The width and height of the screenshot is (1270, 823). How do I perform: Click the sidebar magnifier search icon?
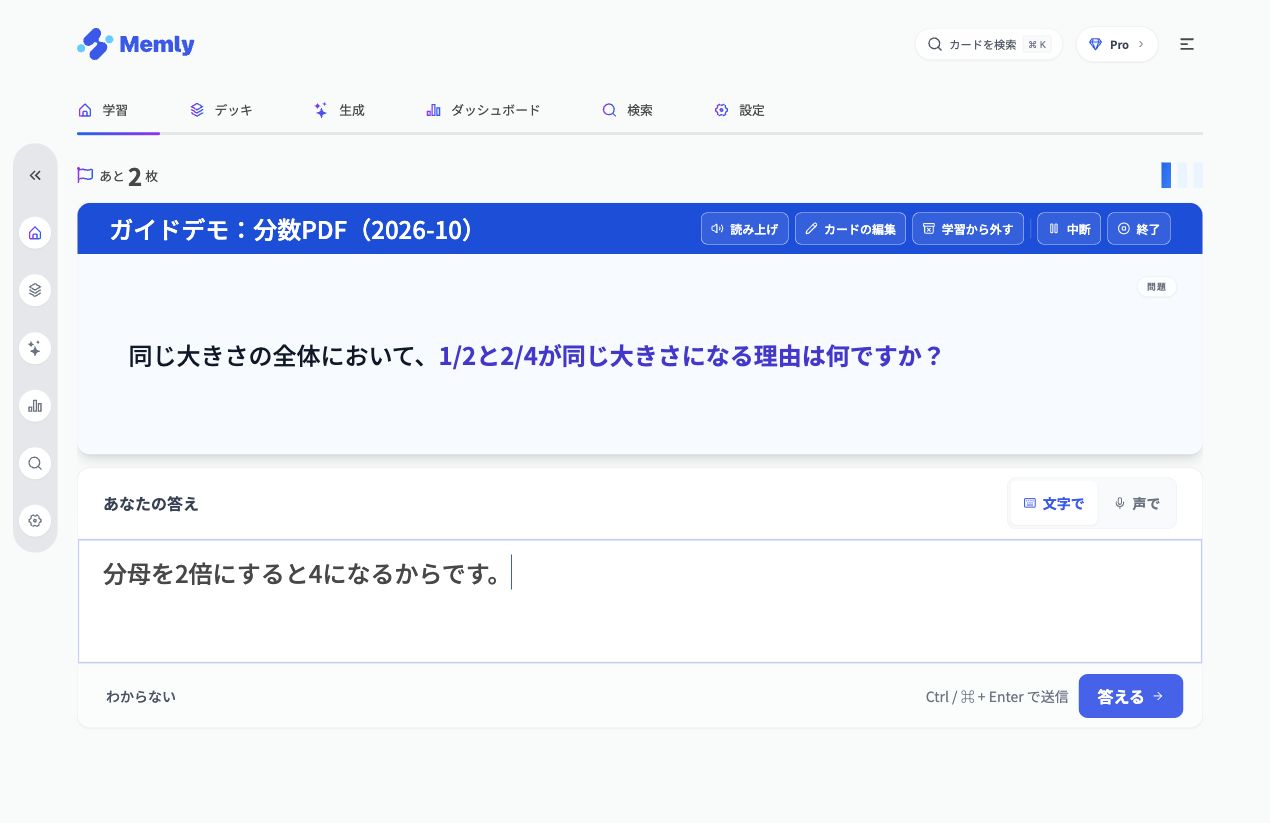click(35, 463)
